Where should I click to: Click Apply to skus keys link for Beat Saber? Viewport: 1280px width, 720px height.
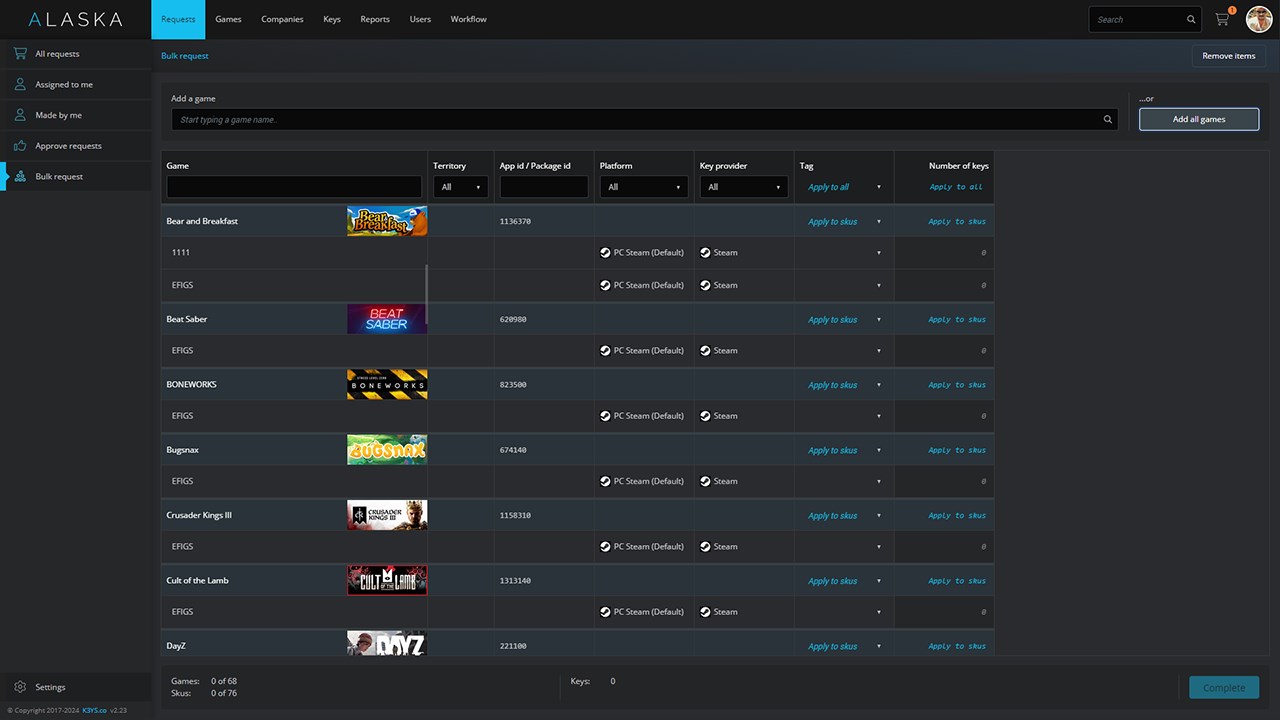pyautogui.click(x=957, y=320)
